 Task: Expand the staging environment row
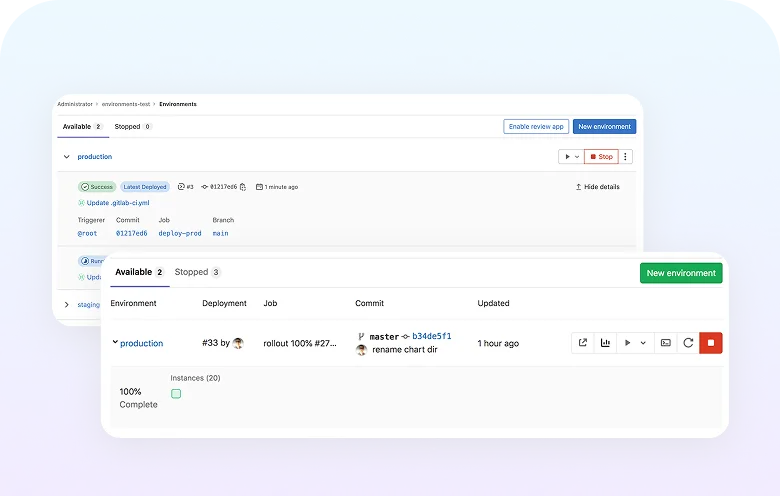(67, 304)
